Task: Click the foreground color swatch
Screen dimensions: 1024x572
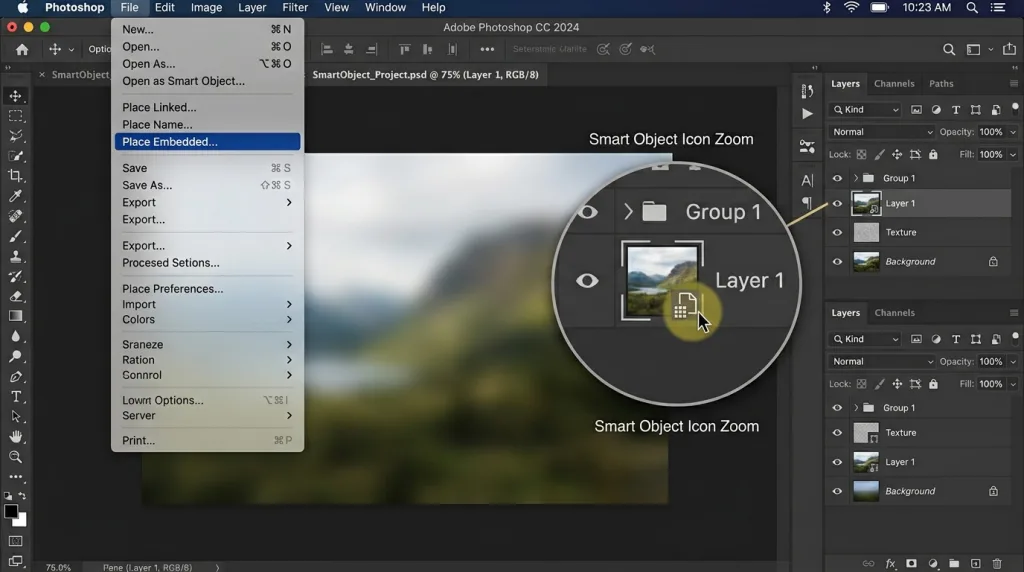Action: pyautogui.click(x=10, y=512)
